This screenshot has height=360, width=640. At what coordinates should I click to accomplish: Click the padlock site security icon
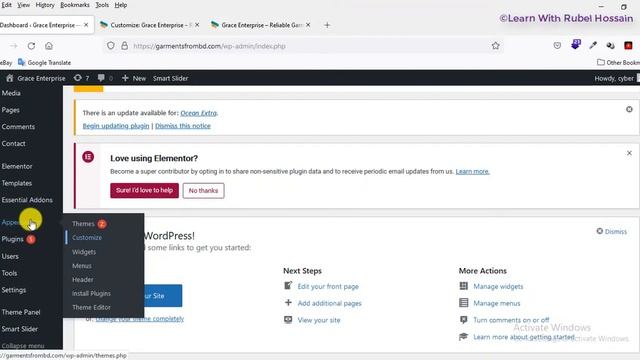pyautogui.click(x=124, y=46)
